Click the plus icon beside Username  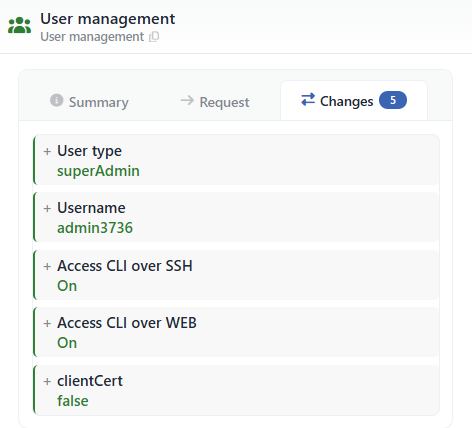pyautogui.click(x=47, y=209)
